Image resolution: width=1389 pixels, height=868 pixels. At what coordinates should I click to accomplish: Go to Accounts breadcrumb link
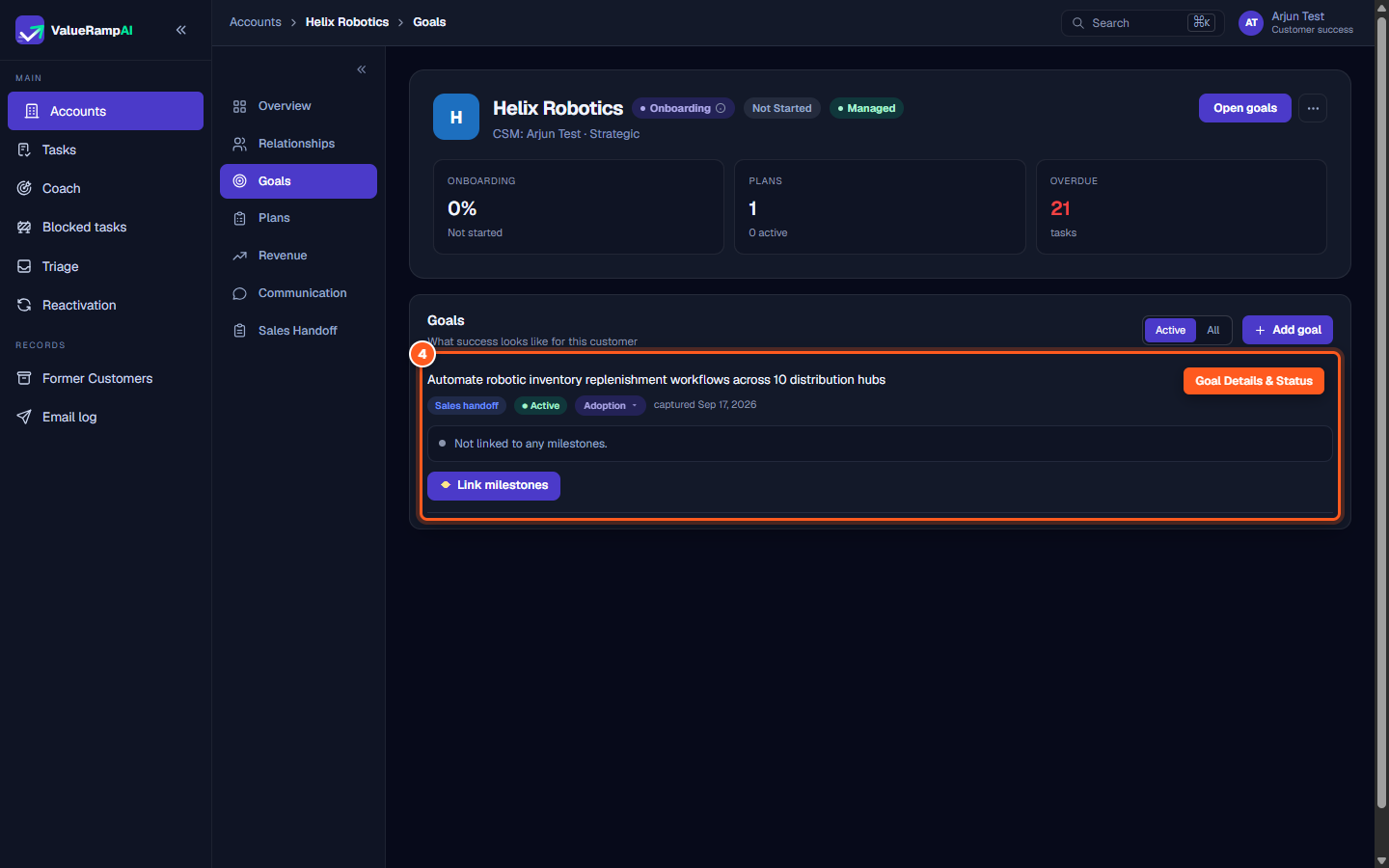[256, 22]
